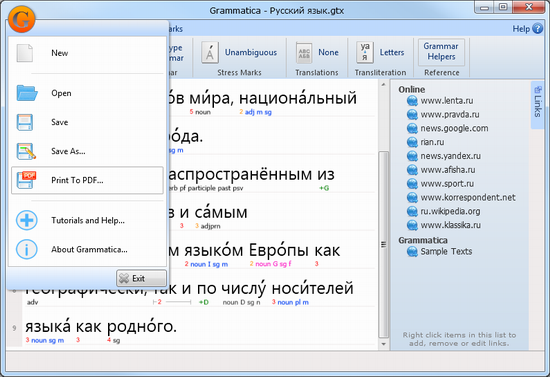Screen dimensions: 550x377
Task: Open the Unambiguous stress marks option
Action: (250, 53)
